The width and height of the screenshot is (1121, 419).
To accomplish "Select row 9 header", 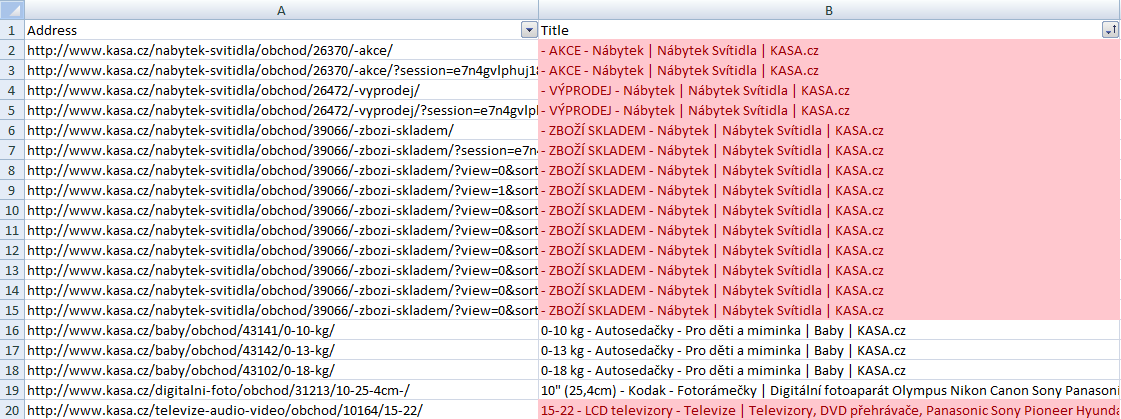I will 12,190.
